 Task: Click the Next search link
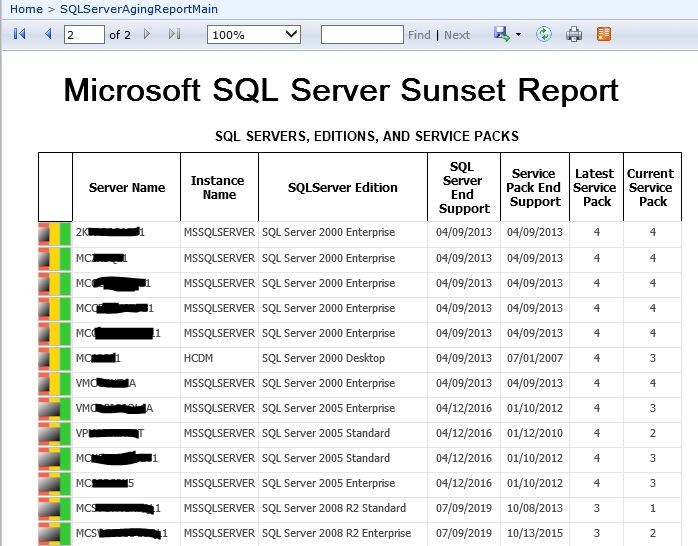point(457,35)
